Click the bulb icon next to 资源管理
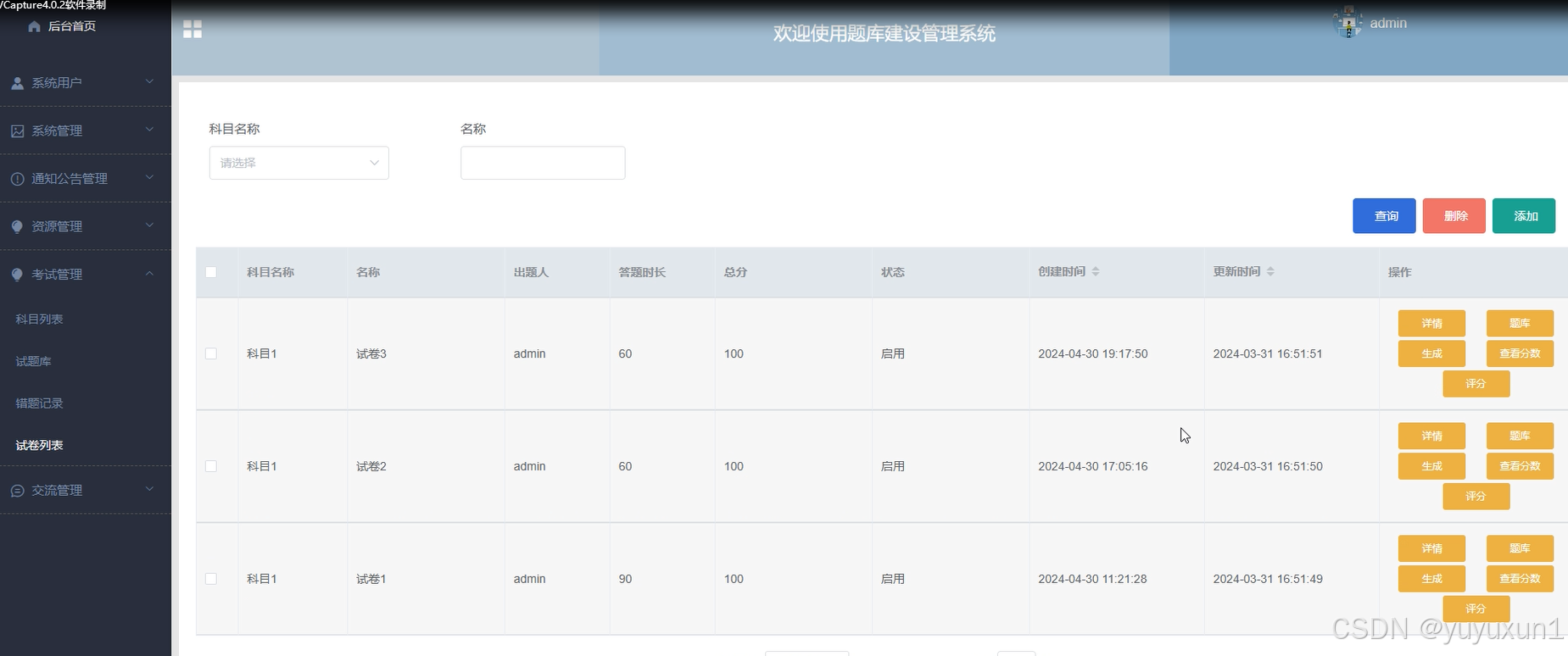The image size is (1568, 656). 17,226
